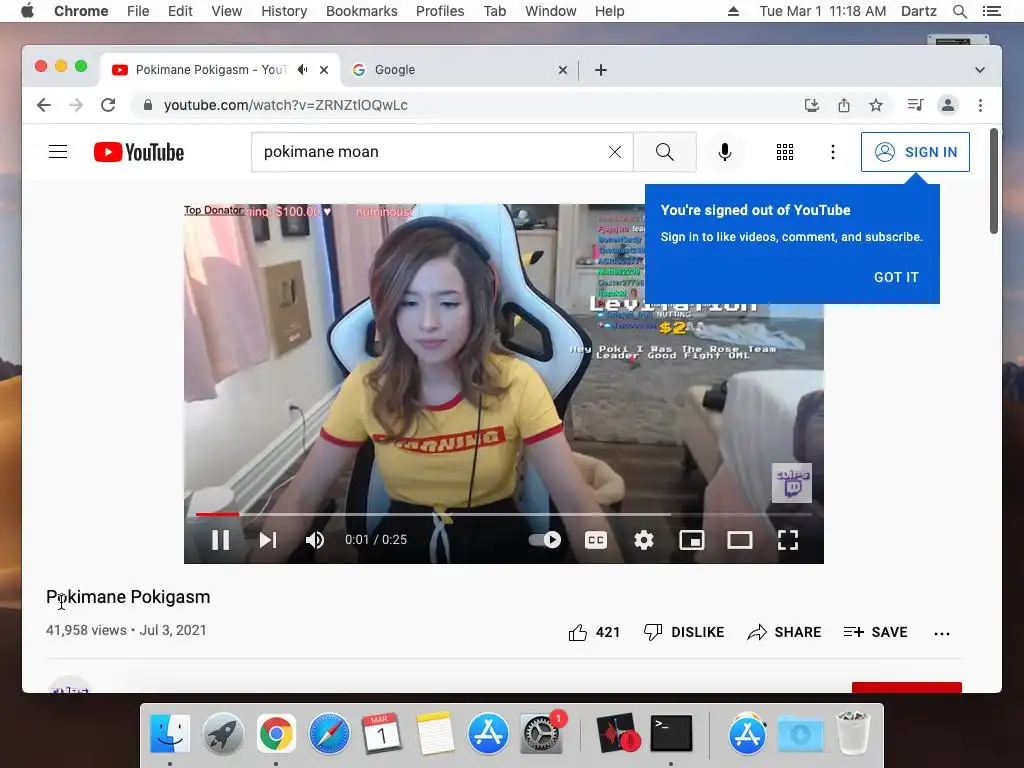Screen dimensions: 1024x768
Task: Open the YouTube apps grid icon
Action: pos(785,152)
